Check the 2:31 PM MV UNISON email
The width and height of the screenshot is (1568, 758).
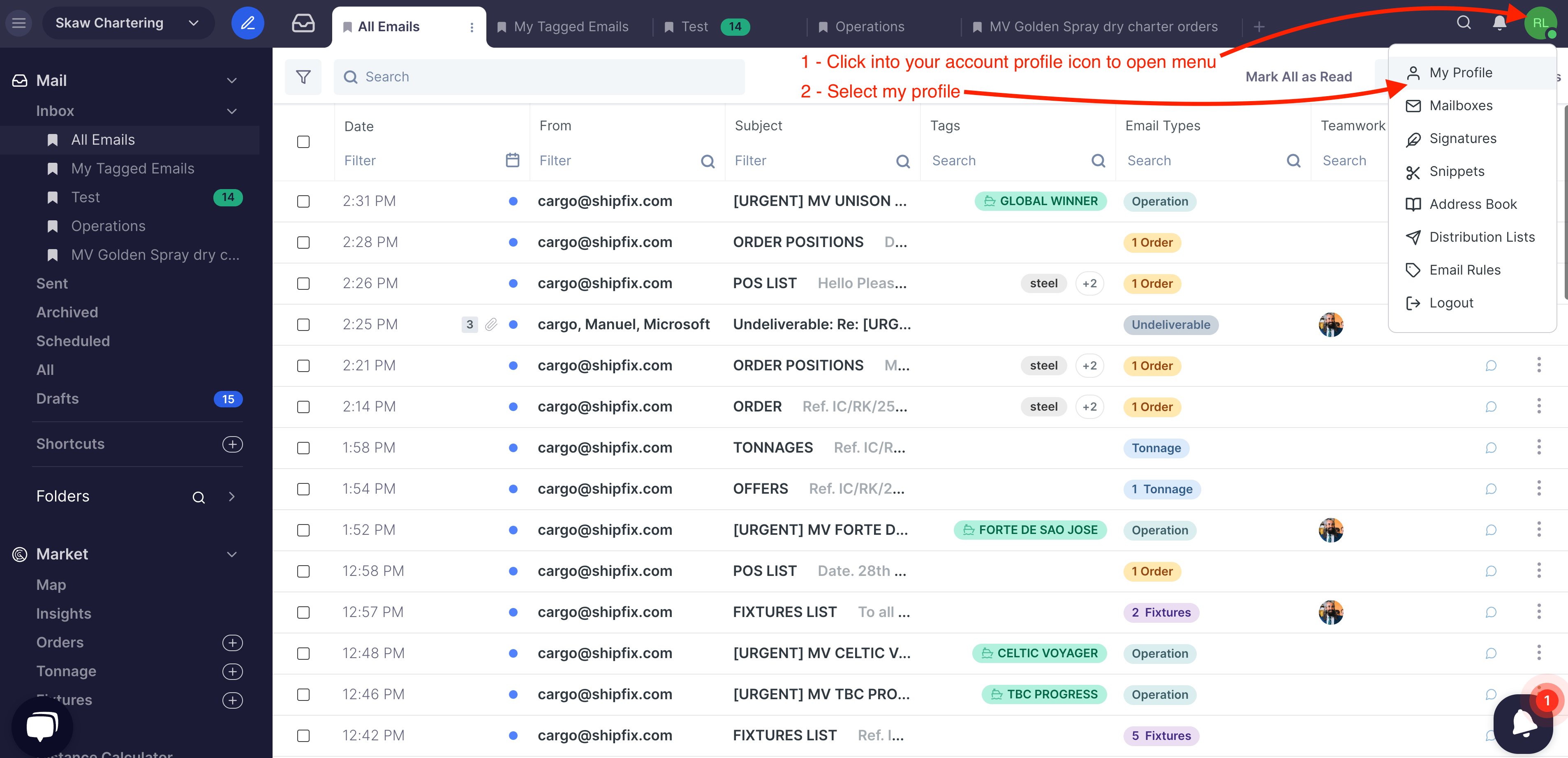tap(303, 201)
